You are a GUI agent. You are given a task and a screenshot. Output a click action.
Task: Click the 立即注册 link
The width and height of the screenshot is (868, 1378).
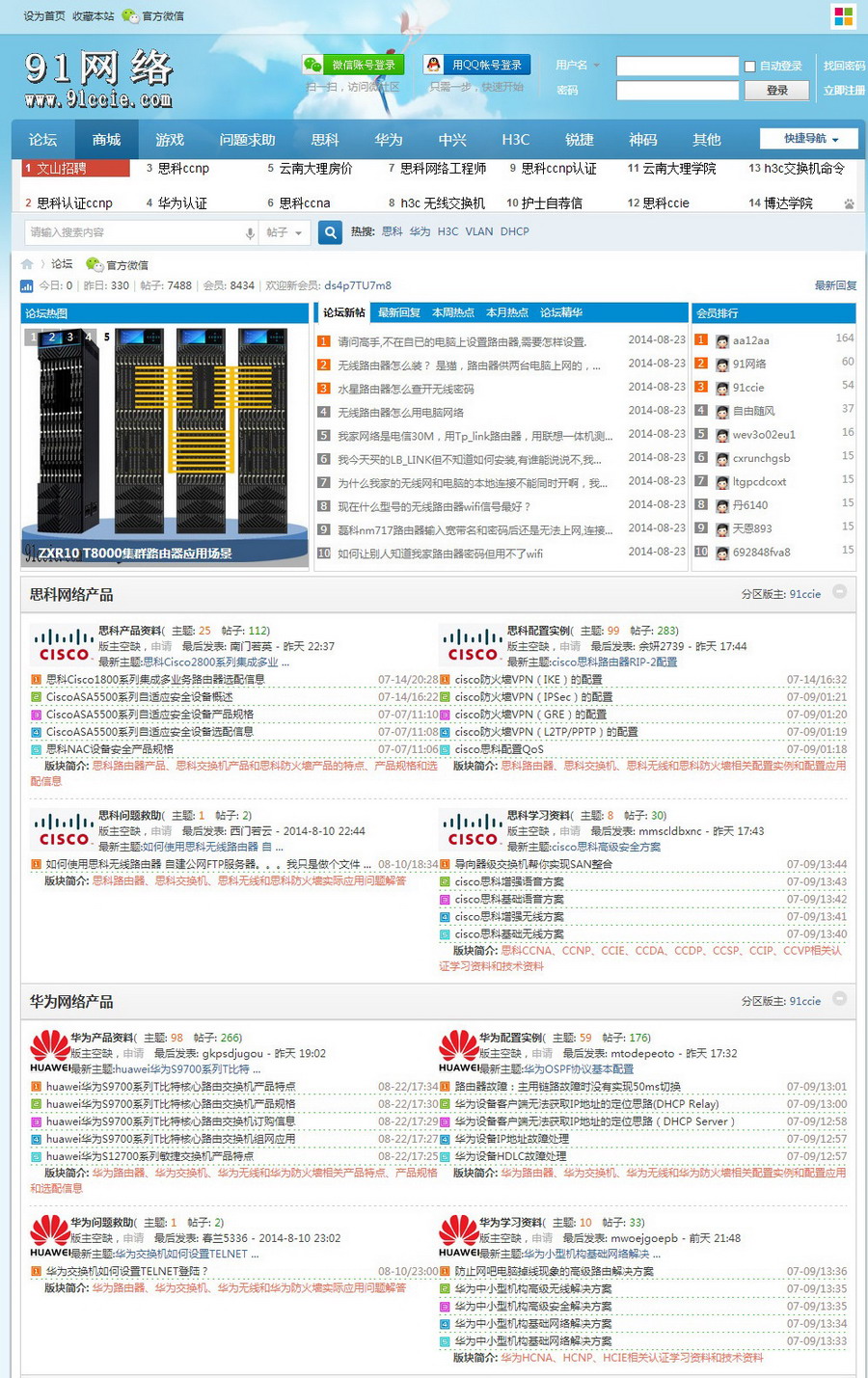844,91
